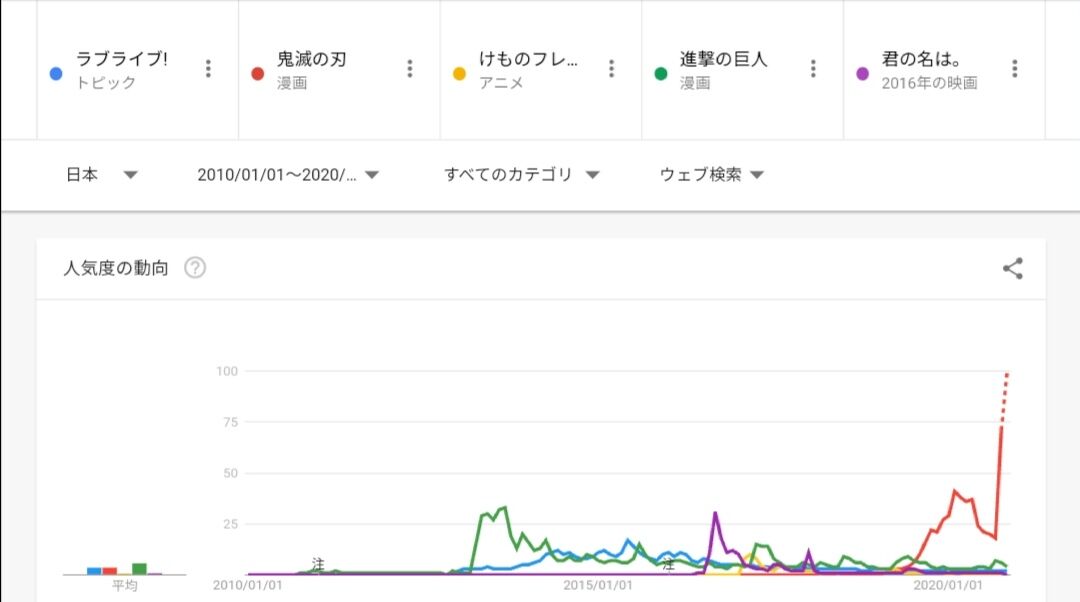
Task: Open more options for 進撃の巨人 term
Action: [813, 69]
